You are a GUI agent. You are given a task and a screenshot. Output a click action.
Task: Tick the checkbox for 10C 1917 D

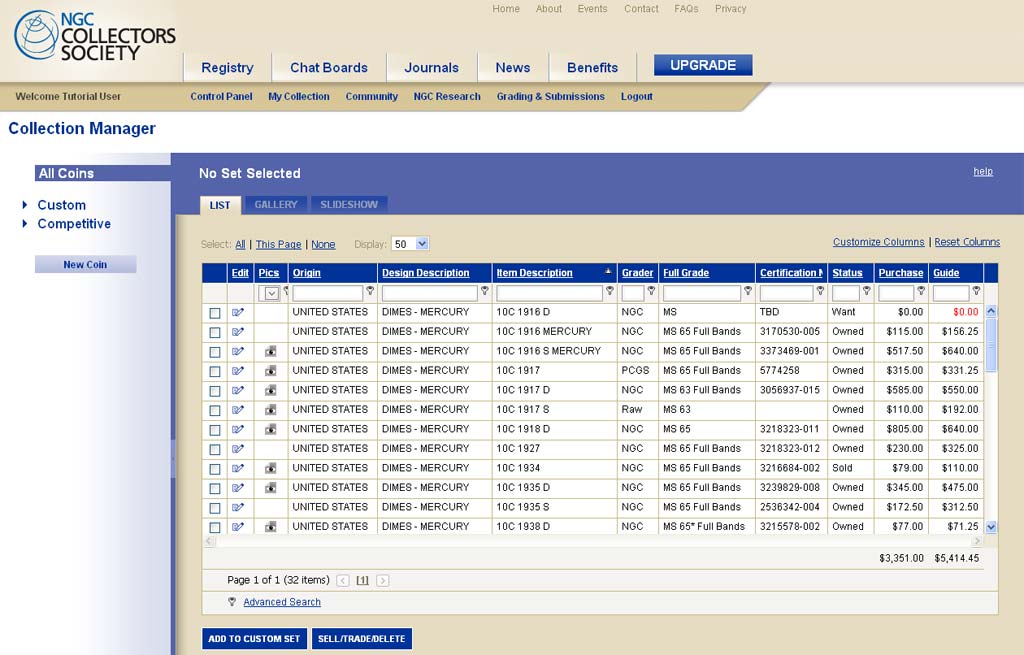215,391
